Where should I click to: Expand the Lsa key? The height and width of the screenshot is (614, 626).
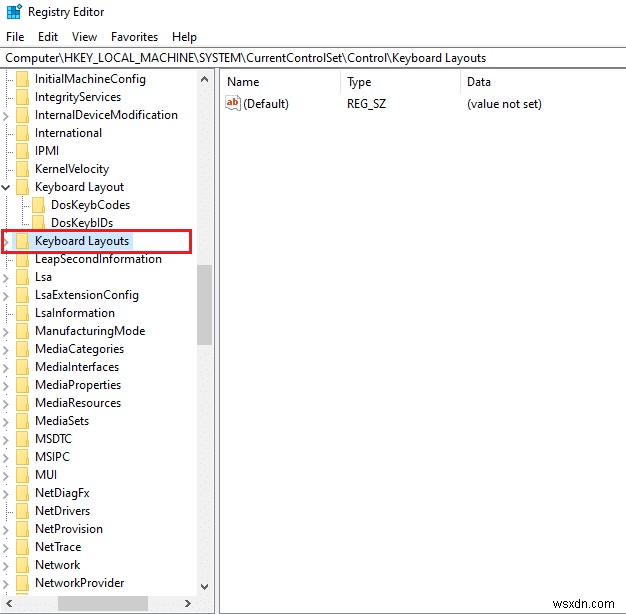pos(6,278)
